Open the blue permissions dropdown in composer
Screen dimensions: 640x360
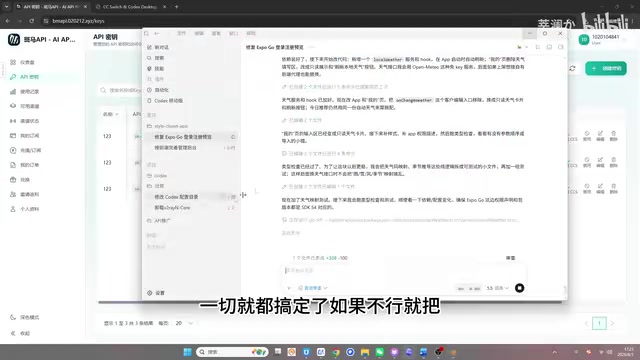point(313,288)
